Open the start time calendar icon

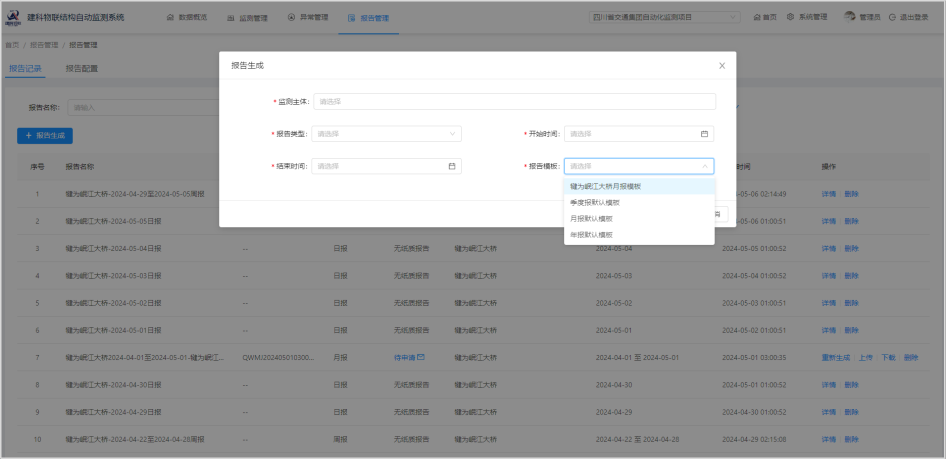(x=704, y=134)
